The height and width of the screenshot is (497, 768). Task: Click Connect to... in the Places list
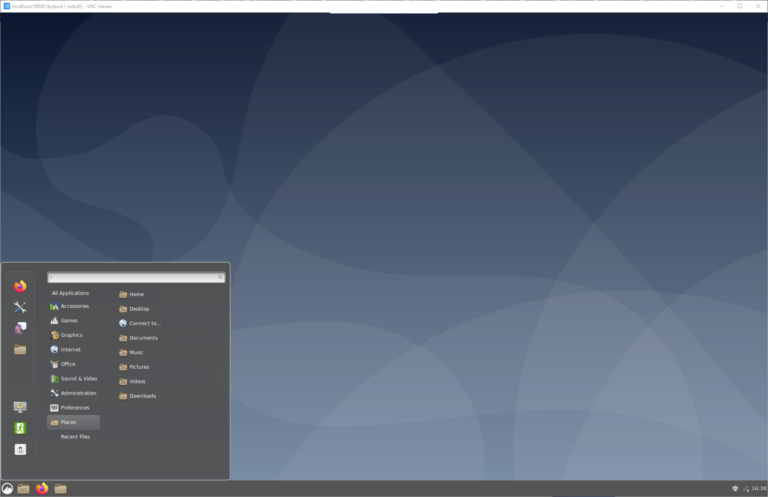[x=144, y=323]
